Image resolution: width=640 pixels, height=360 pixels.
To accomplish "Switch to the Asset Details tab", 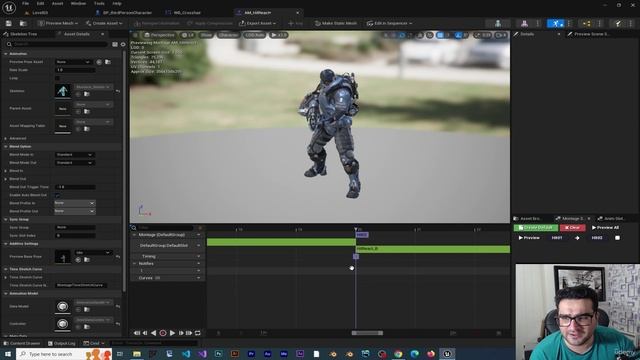I will [x=76, y=34].
